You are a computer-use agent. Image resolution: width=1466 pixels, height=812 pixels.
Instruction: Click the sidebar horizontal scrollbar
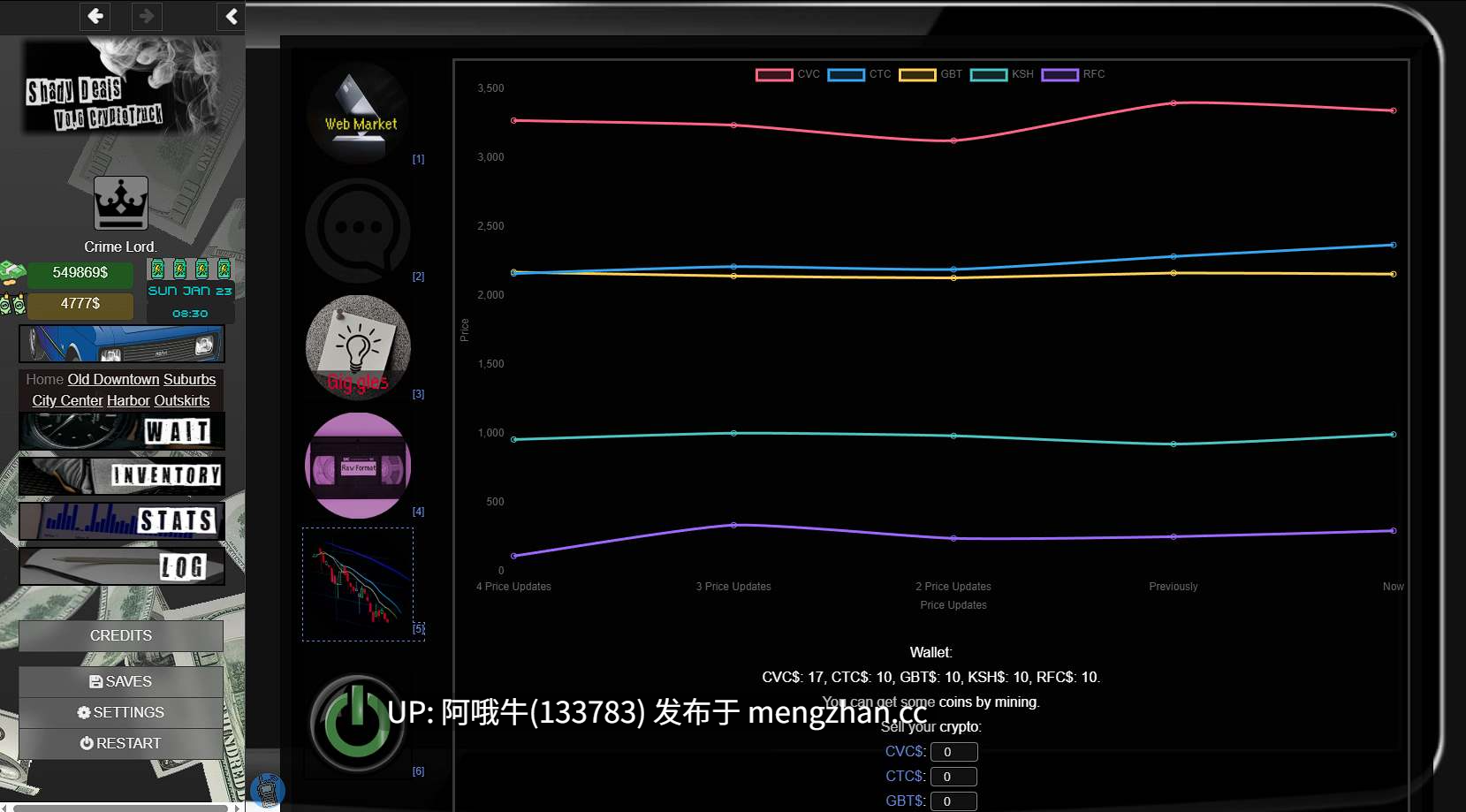pos(121,808)
